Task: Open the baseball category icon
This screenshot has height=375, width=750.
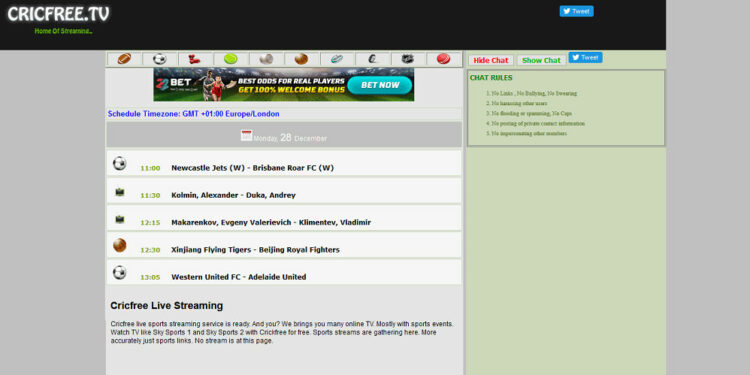Action: click(x=266, y=59)
